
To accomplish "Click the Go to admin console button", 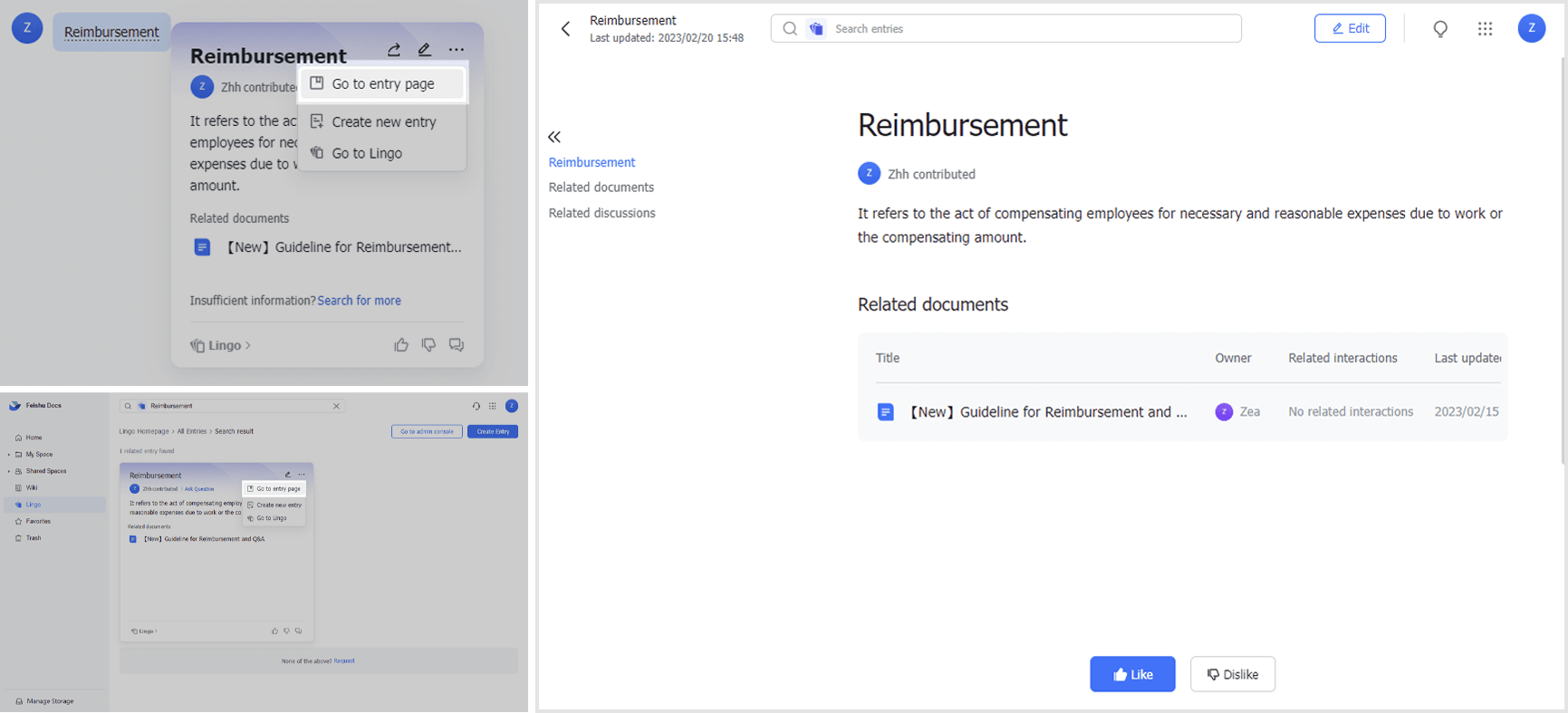I will tap(427, 431).
